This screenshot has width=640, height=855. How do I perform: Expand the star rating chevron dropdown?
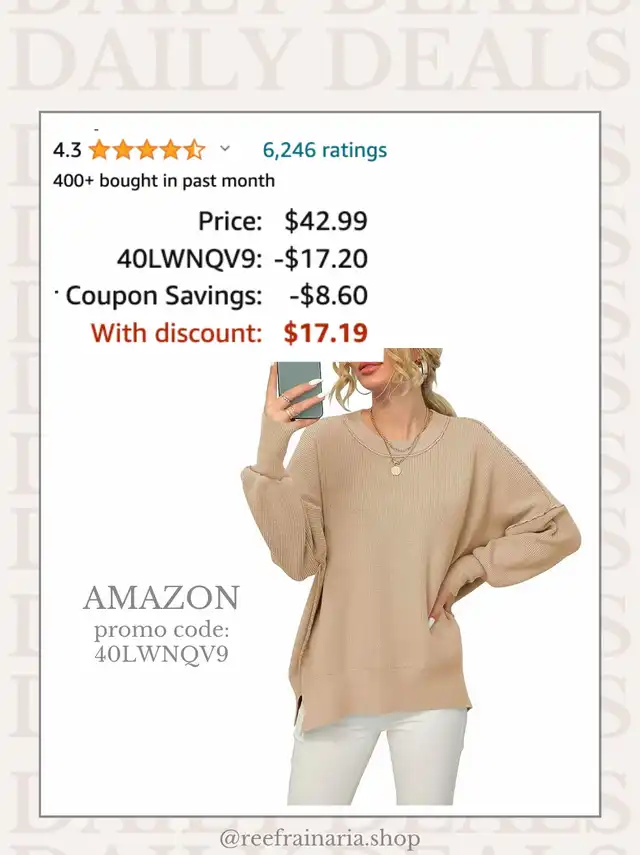[x=225, y=148]
